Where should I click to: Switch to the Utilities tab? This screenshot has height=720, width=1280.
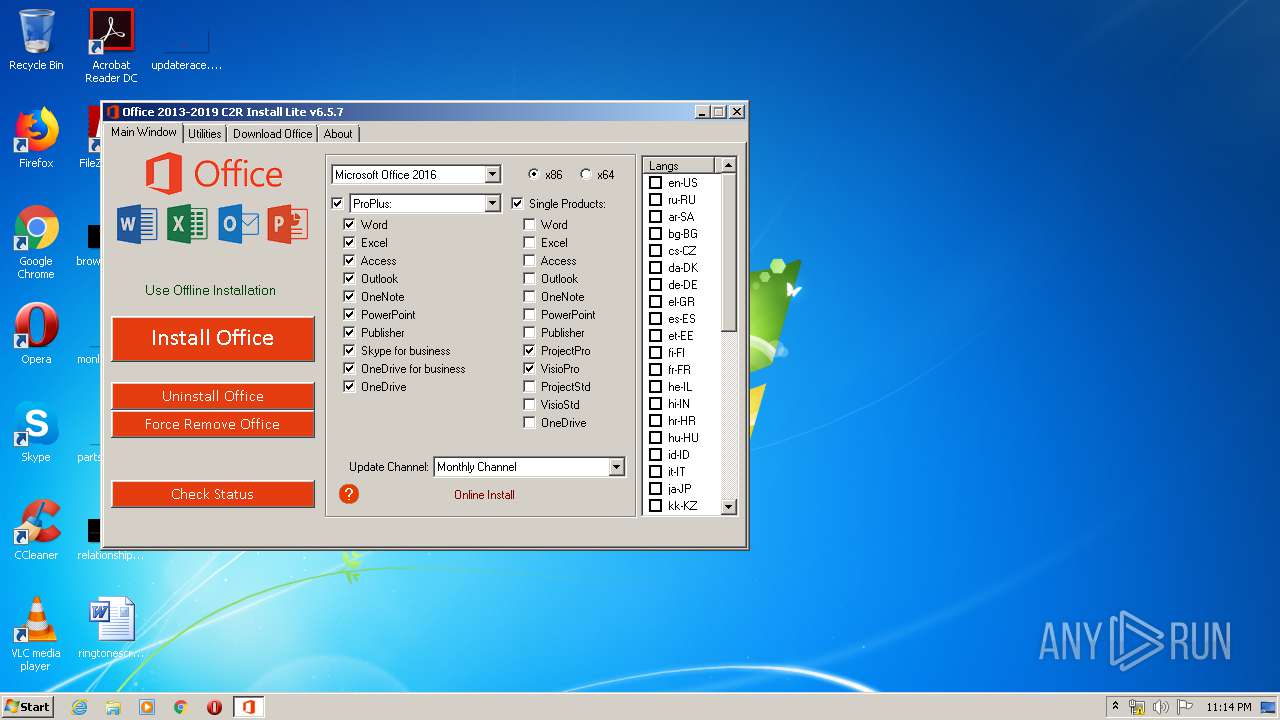pos(205,134)
